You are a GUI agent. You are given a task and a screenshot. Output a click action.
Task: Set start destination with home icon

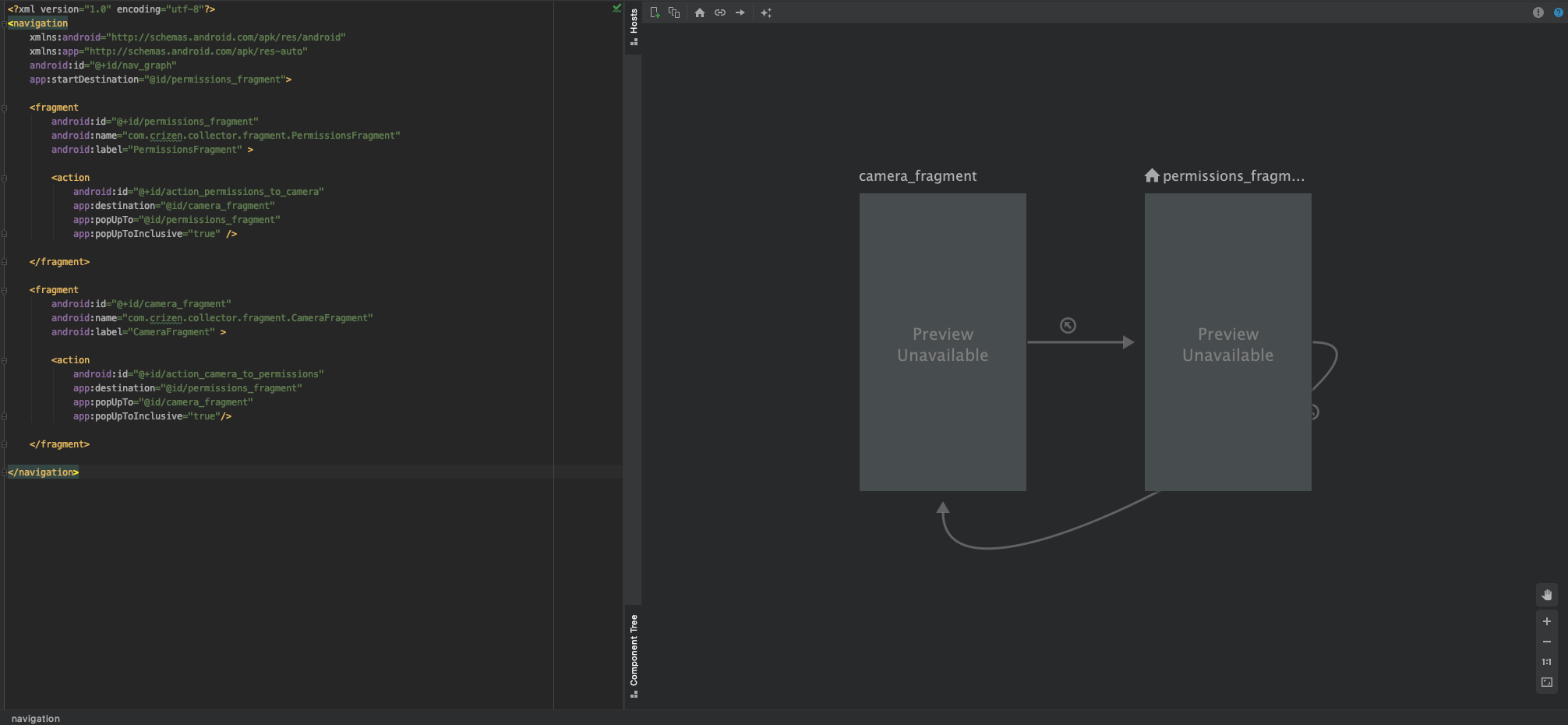pyautogui.click(x=700, y=12)
